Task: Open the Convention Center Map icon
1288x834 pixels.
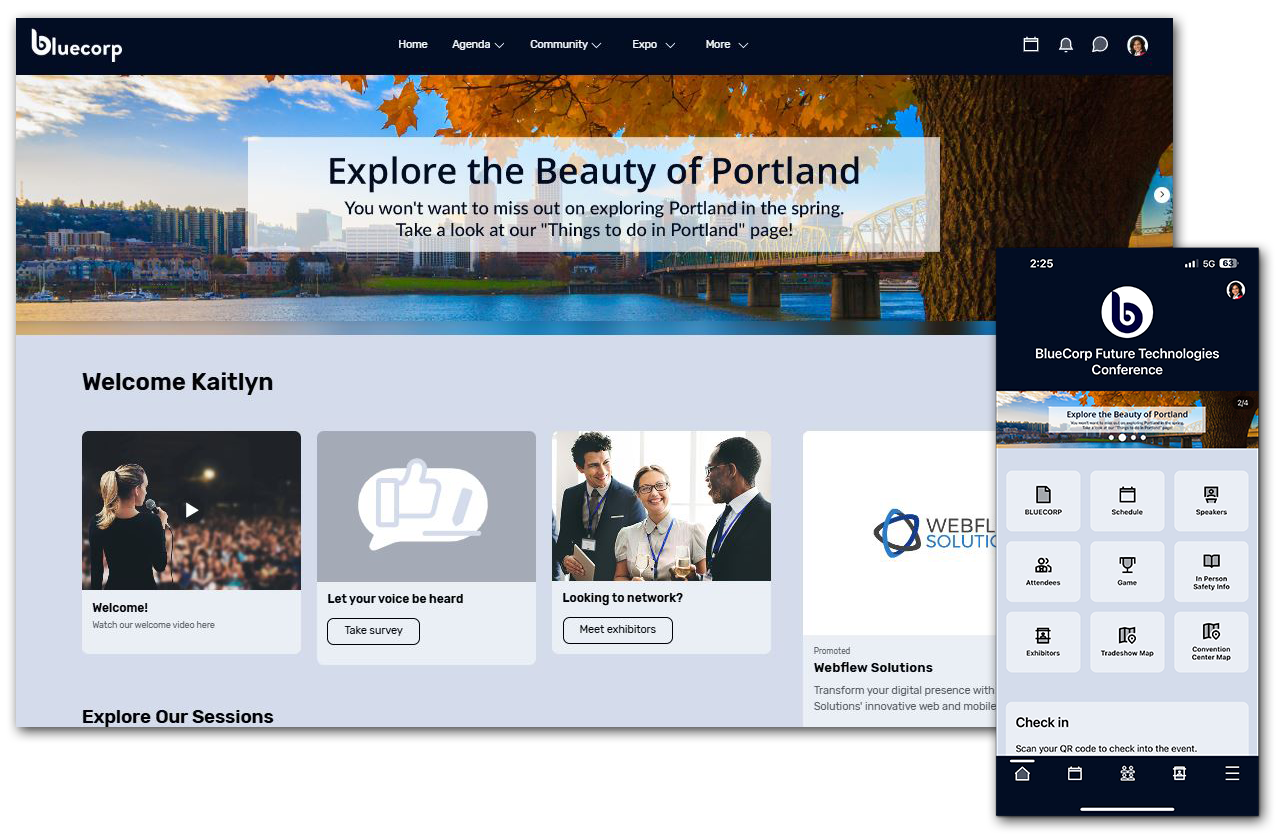Action: coord(1210,641)
